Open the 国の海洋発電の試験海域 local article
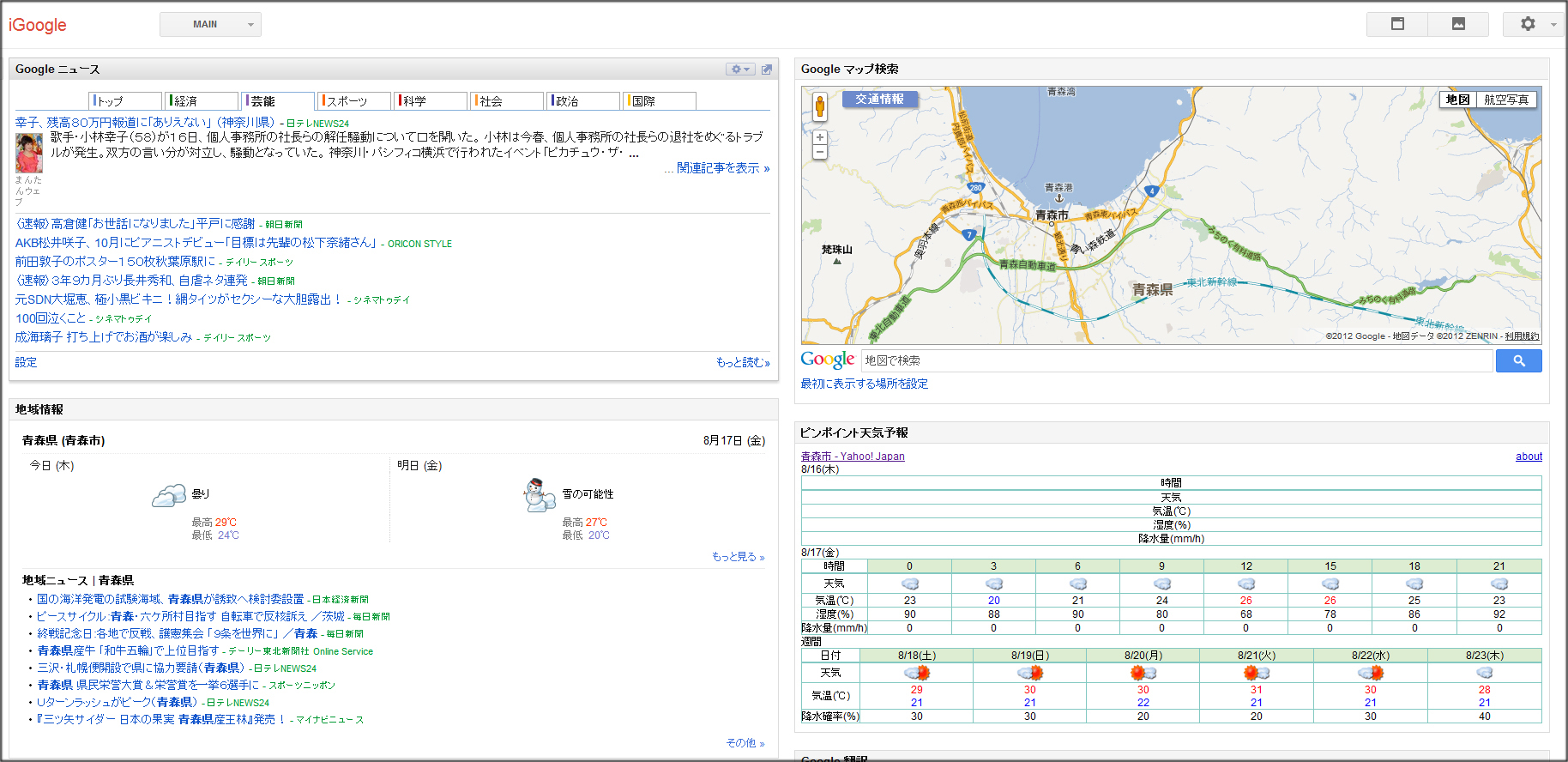Viewport: 1568px width, 762px height. [170, 599]
